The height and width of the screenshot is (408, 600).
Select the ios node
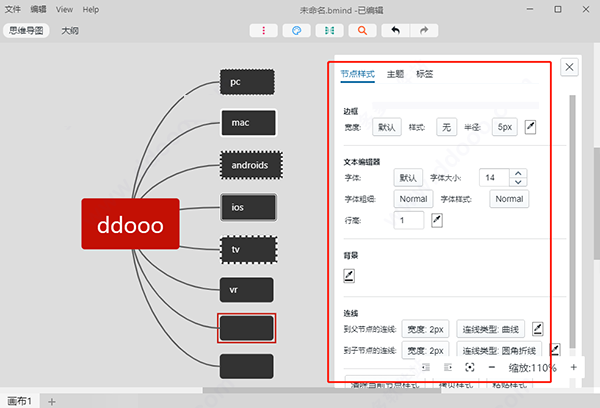pos(248,207)
